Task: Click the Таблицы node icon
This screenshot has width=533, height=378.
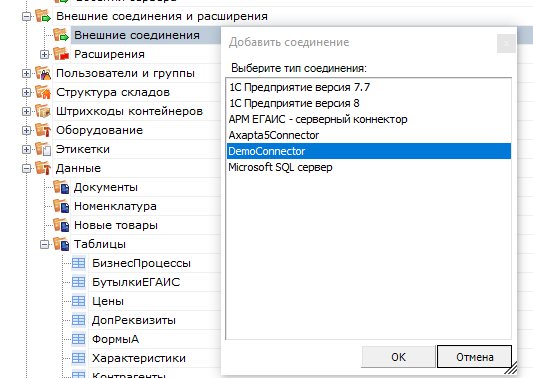Action: click(61, 244)
